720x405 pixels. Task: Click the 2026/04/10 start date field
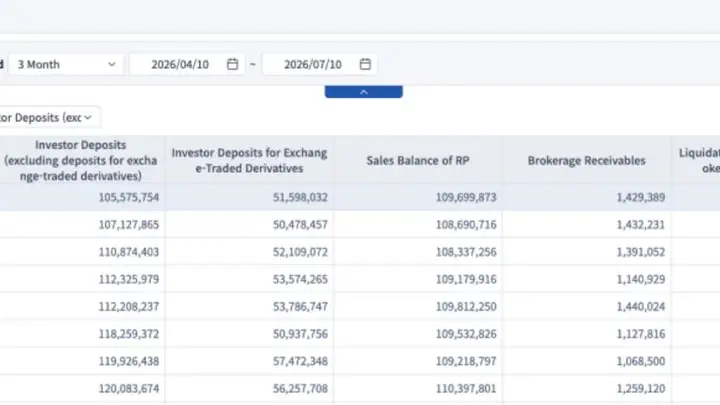pos(187,64)
